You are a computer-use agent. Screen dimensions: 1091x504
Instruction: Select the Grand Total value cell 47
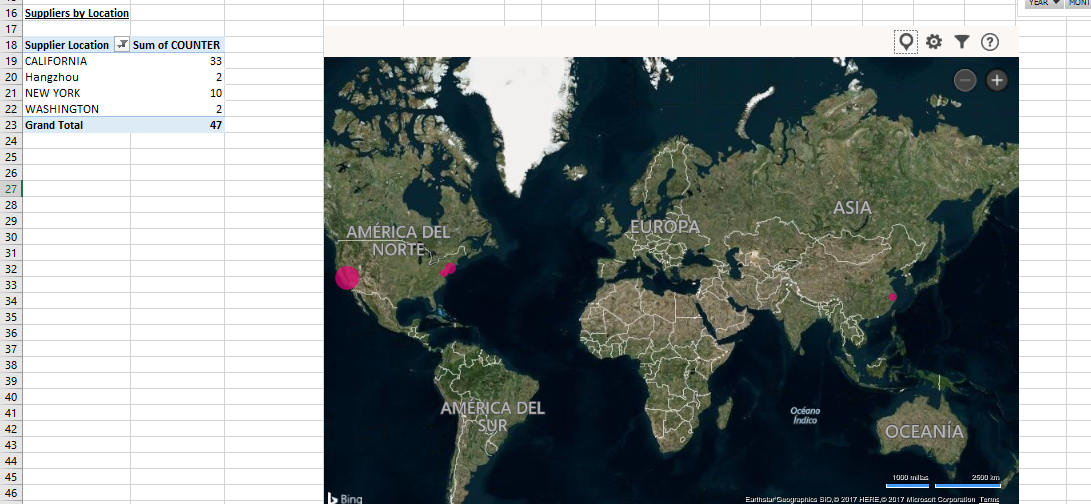pyautogui.click(x=177, y=125)
